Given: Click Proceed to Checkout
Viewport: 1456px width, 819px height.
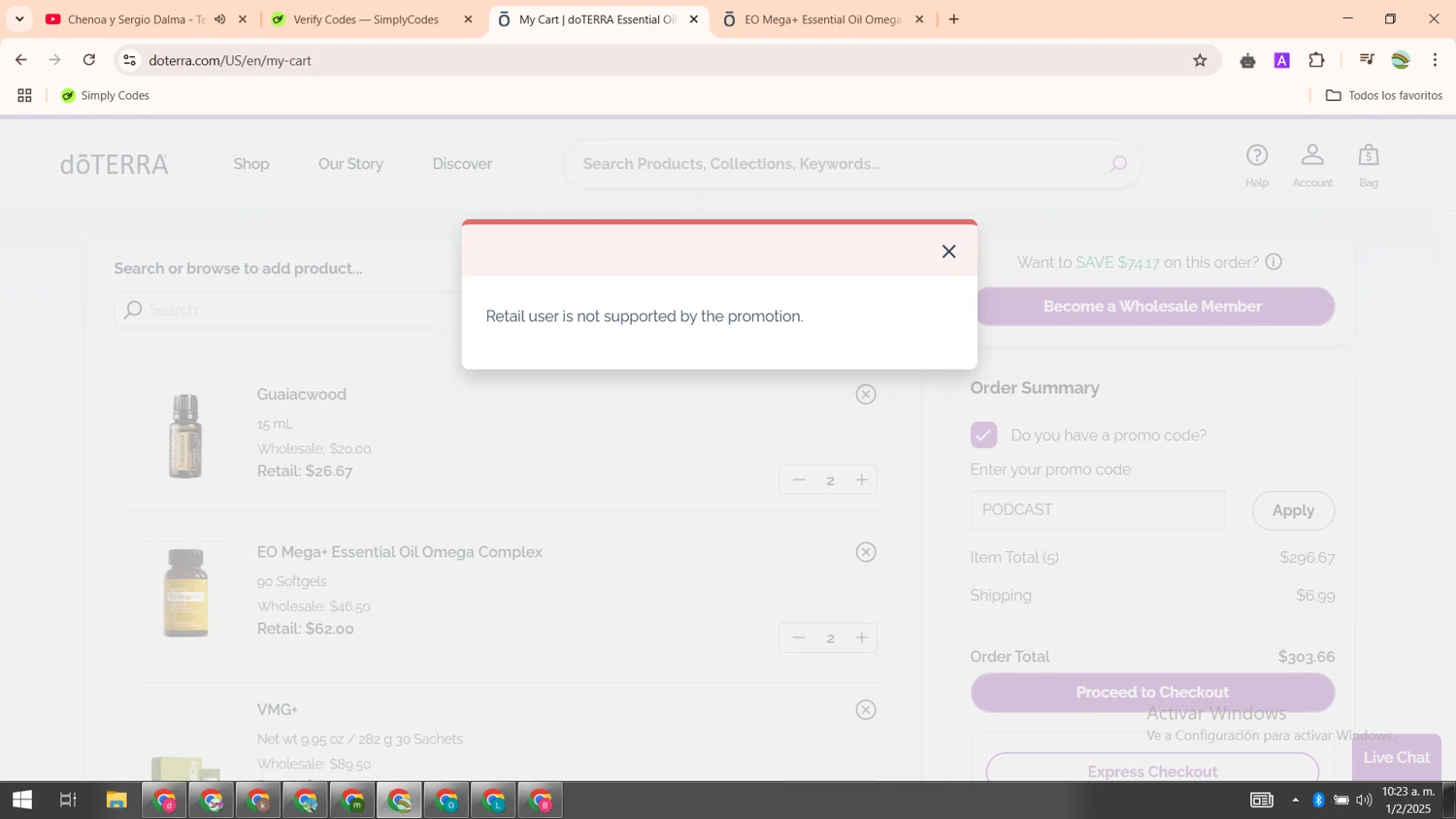Looking at the screenshot, I should [x=1152, y=692].
